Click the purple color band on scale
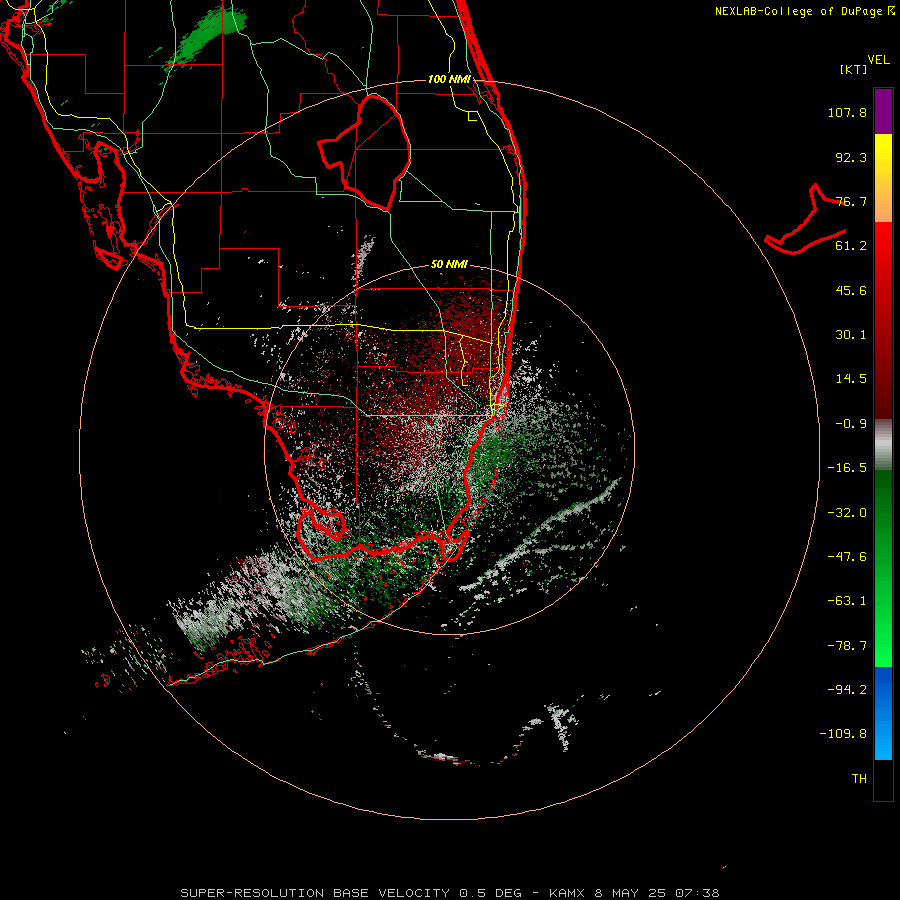The image size is (900, 900). [x=883, y=111]
